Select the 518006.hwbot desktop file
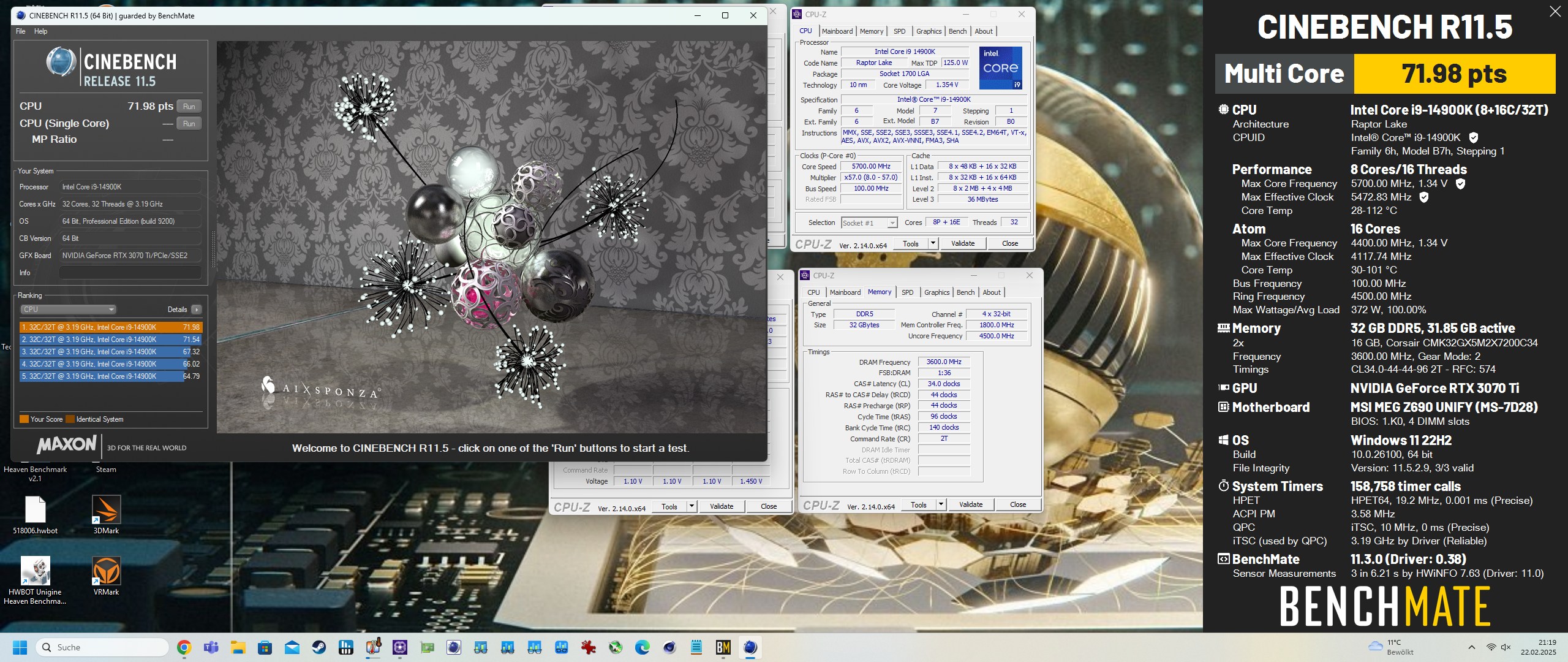Viewport: 1568px width, 662px height. coord(35,515)
